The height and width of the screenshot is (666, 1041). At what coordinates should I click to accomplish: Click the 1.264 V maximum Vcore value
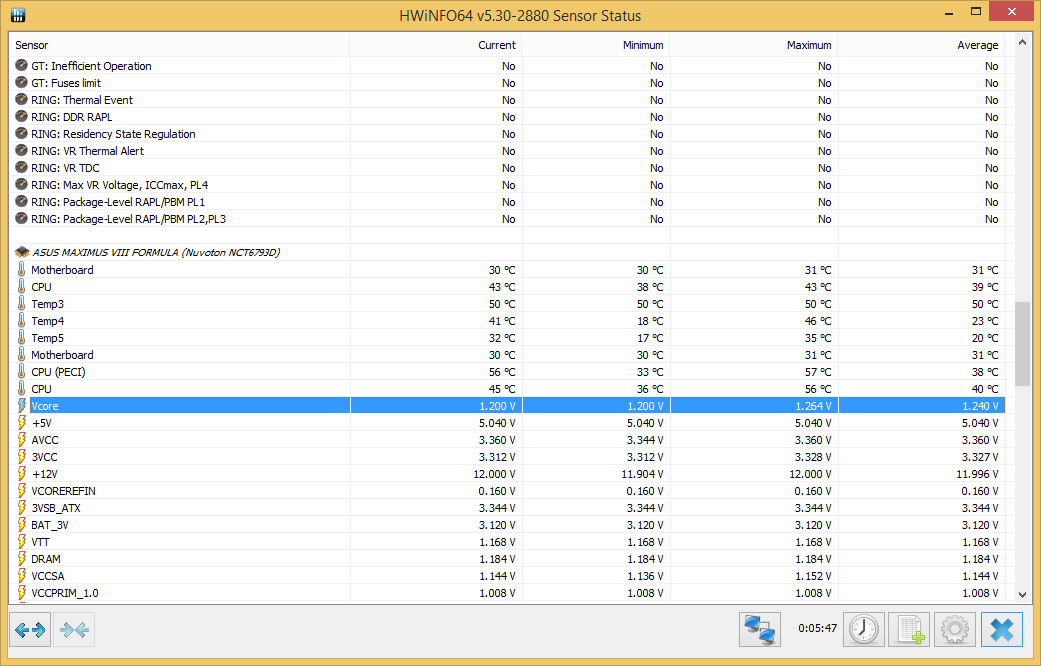(x=813, y=406)
